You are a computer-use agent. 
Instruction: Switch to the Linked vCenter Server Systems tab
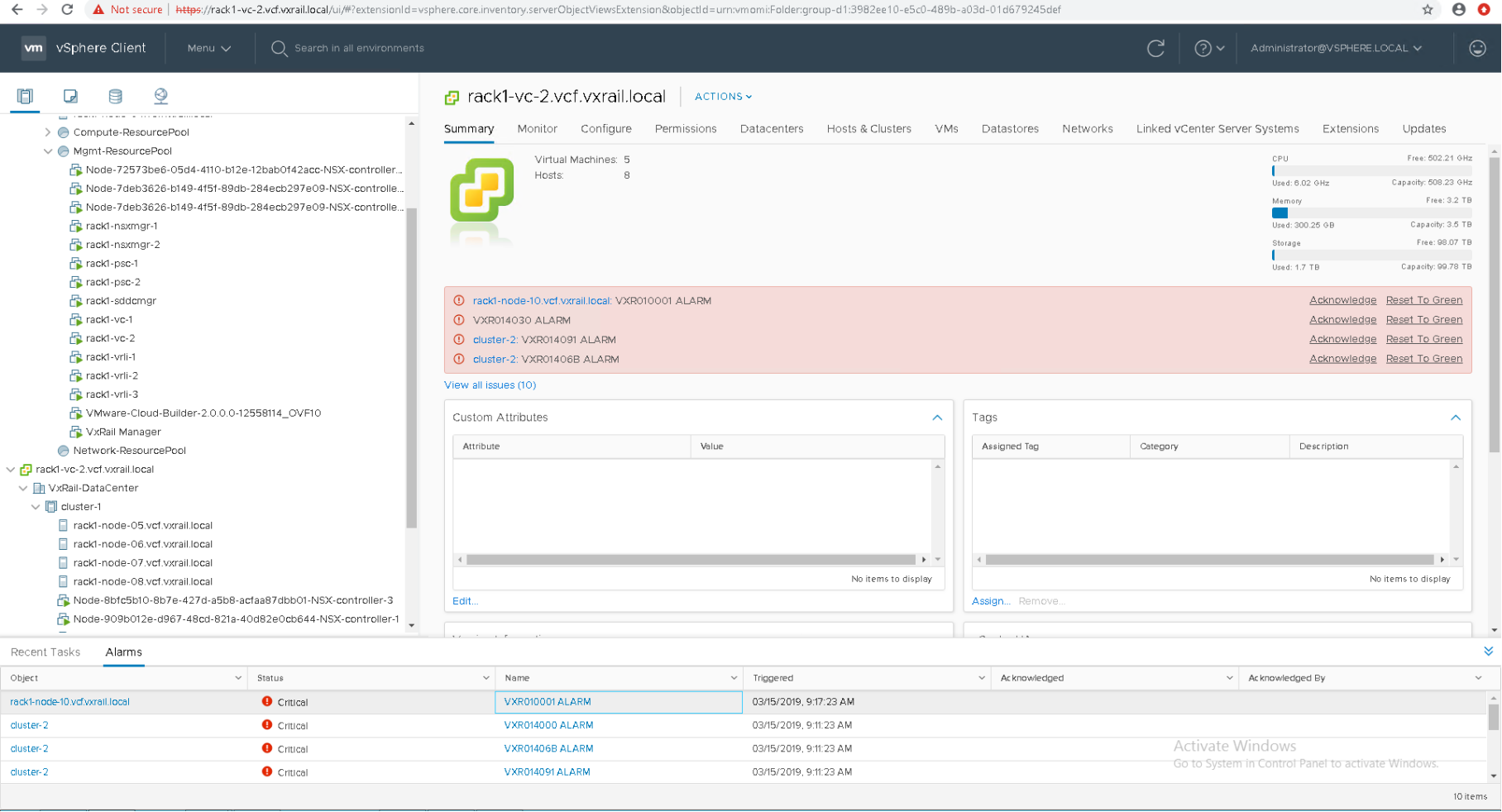coord(1217,129)
